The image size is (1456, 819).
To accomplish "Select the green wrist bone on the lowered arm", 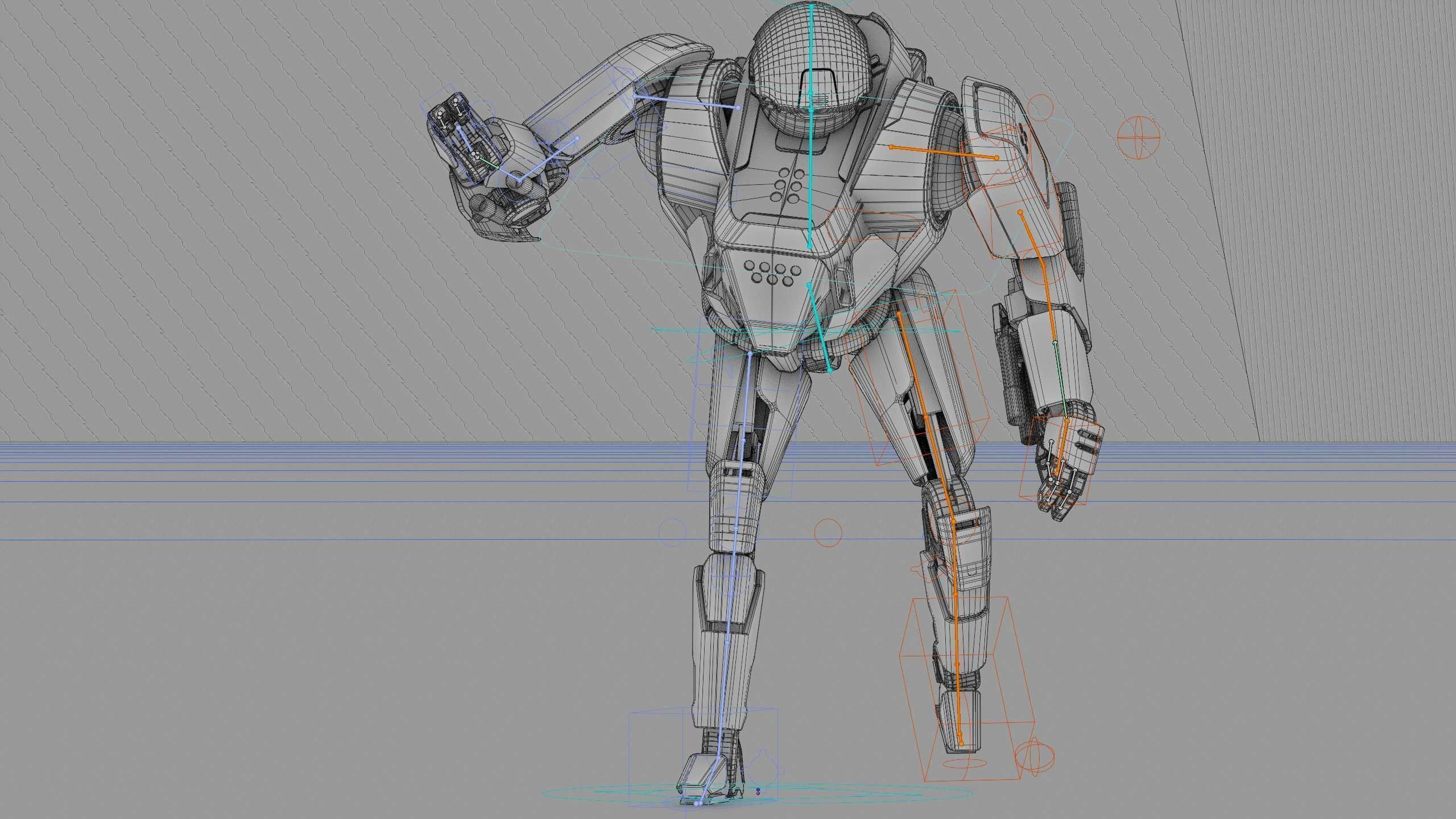I will [x=1061, y=380].
